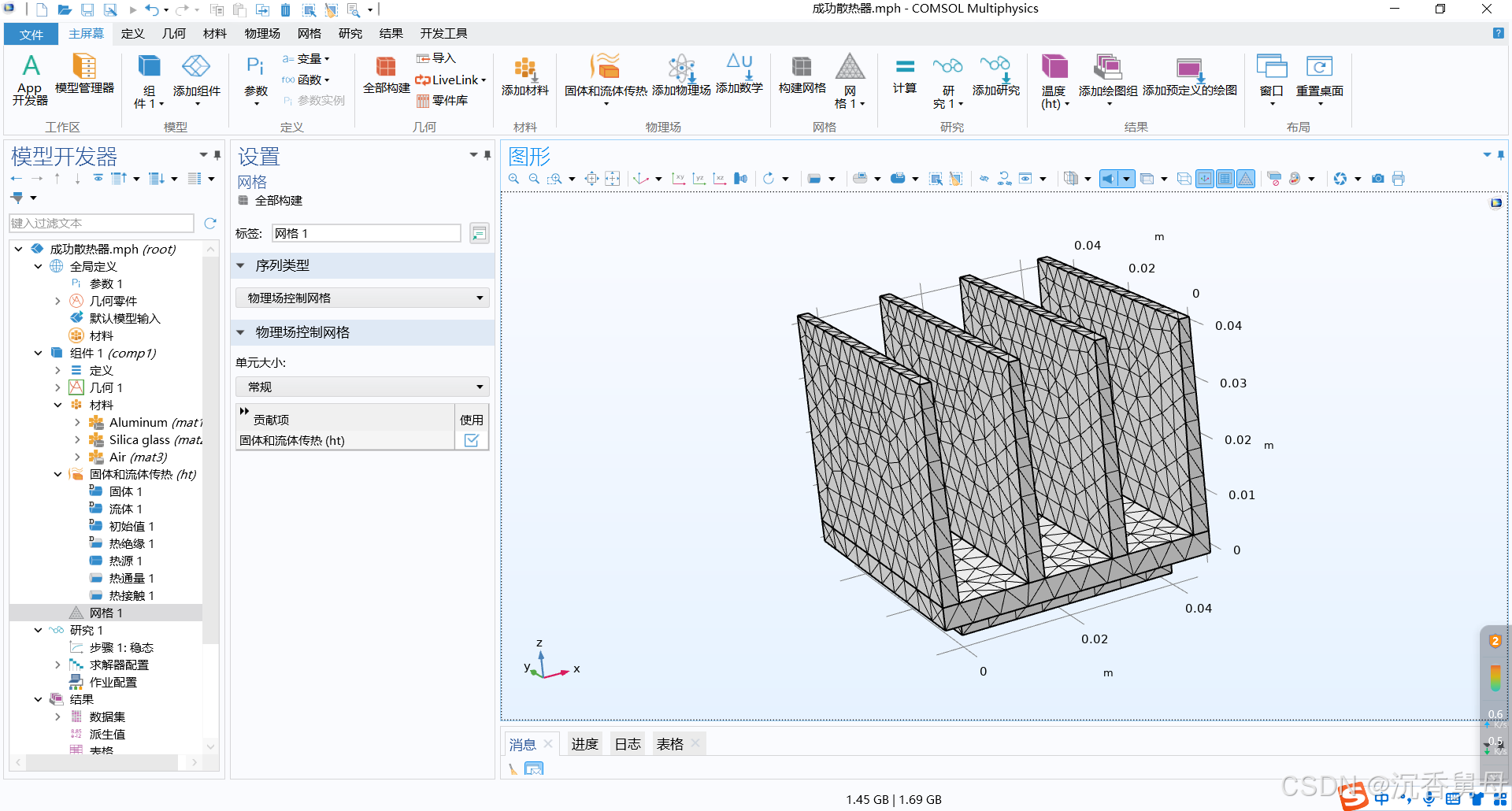Open the 表格 tab in the bottom panel

tap(670, 744)
